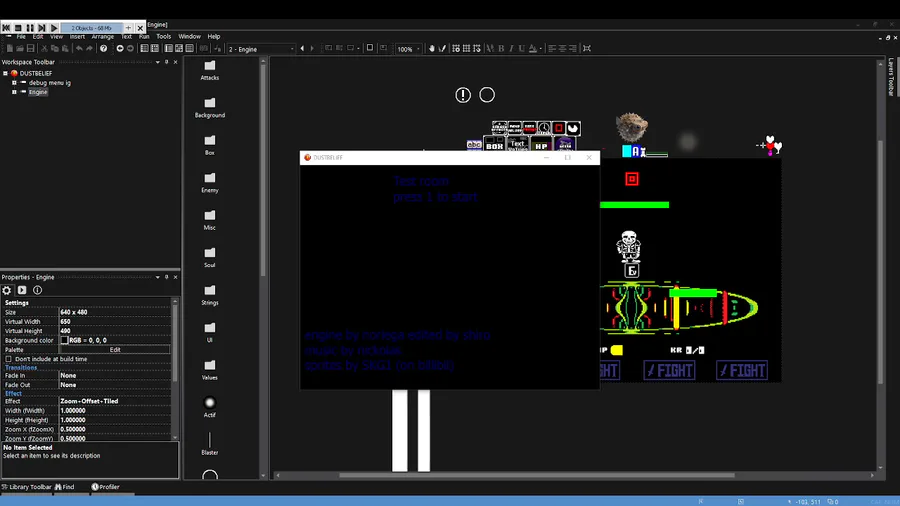
Task: Click the New file toolbar icon
Action: pyautogui.click(x=10, y=49)
